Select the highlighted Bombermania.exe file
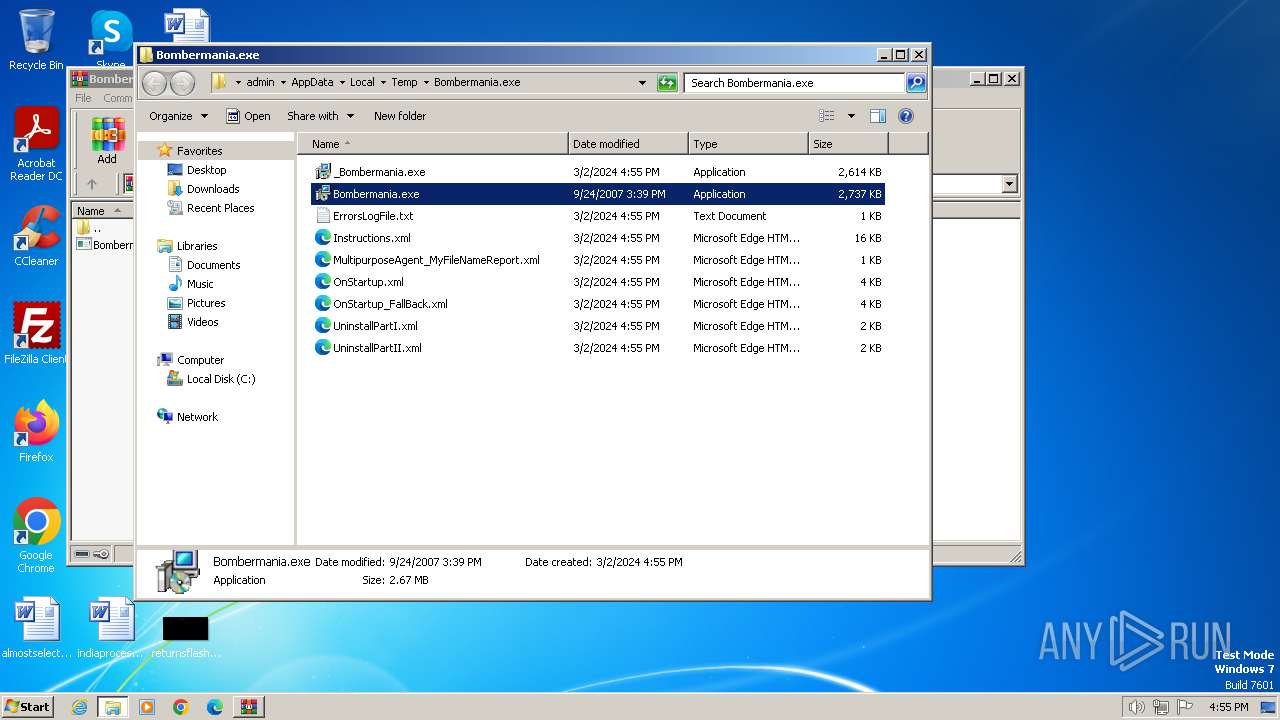The image size is (1280, 720). 598,194
